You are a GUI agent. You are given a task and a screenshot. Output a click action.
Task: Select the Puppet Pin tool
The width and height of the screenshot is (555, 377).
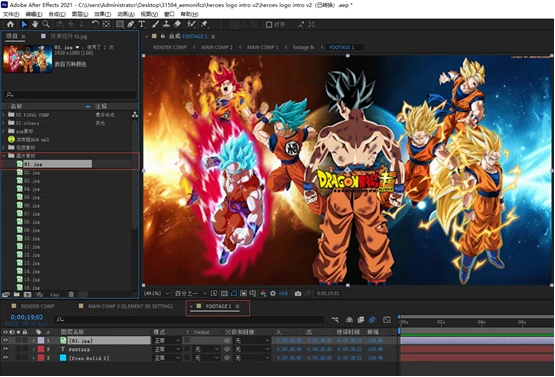[x=204, y=24]
